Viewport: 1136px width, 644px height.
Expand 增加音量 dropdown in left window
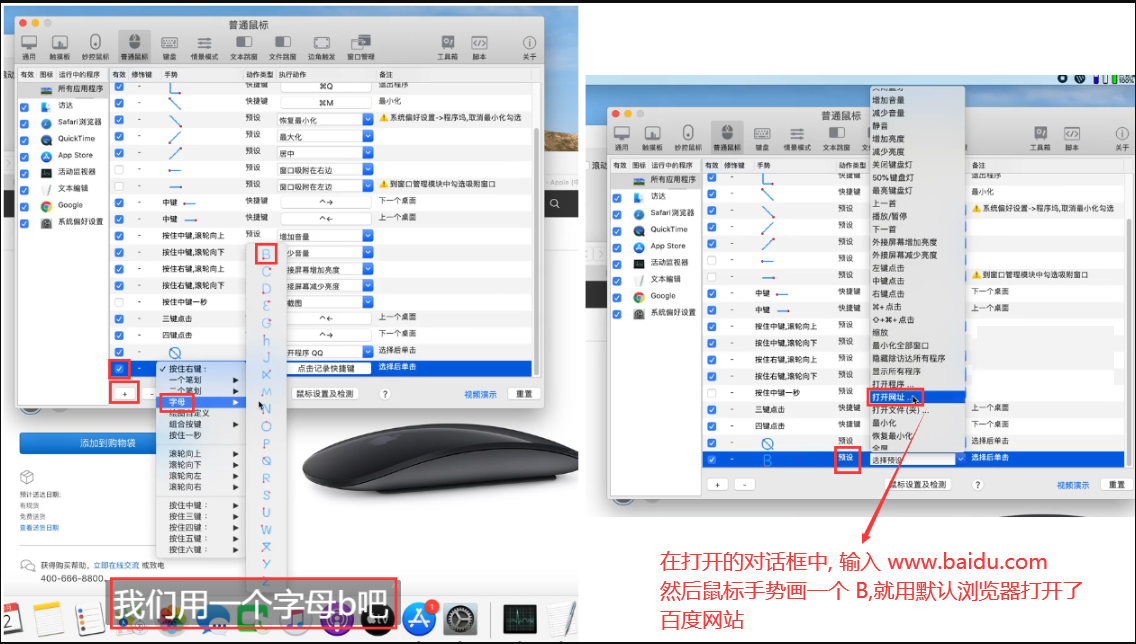[x=368, y=236]
